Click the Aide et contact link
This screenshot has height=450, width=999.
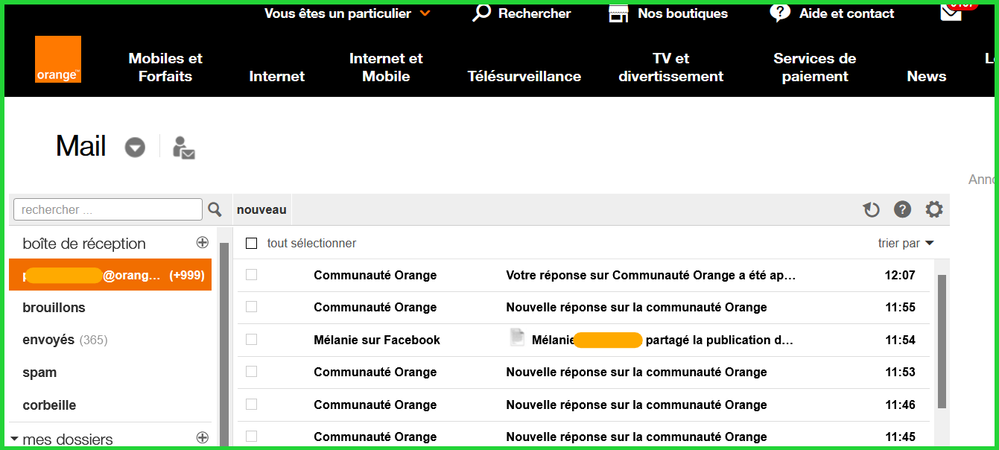847,13
